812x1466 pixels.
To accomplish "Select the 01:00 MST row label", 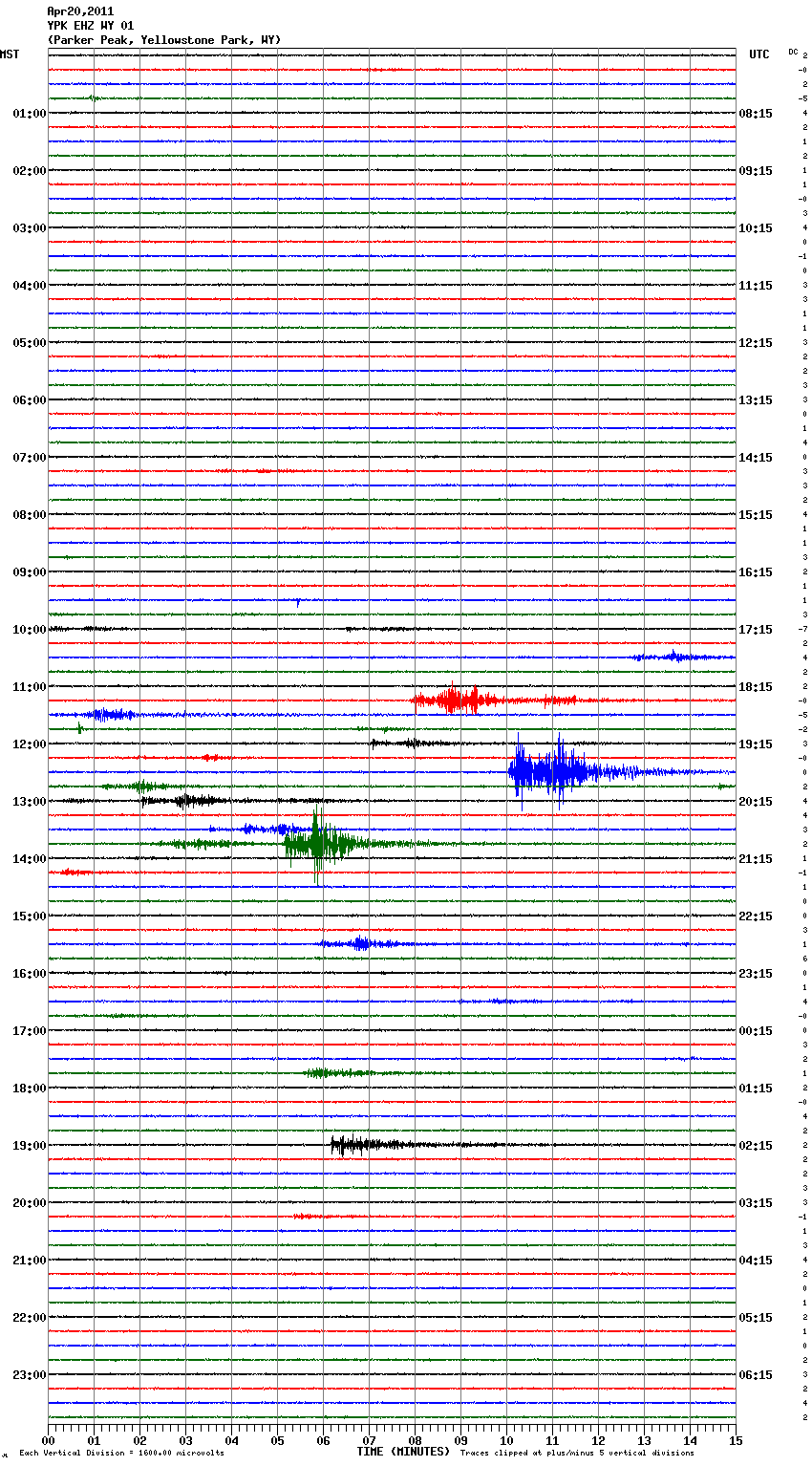I will (x=30, y=114).
